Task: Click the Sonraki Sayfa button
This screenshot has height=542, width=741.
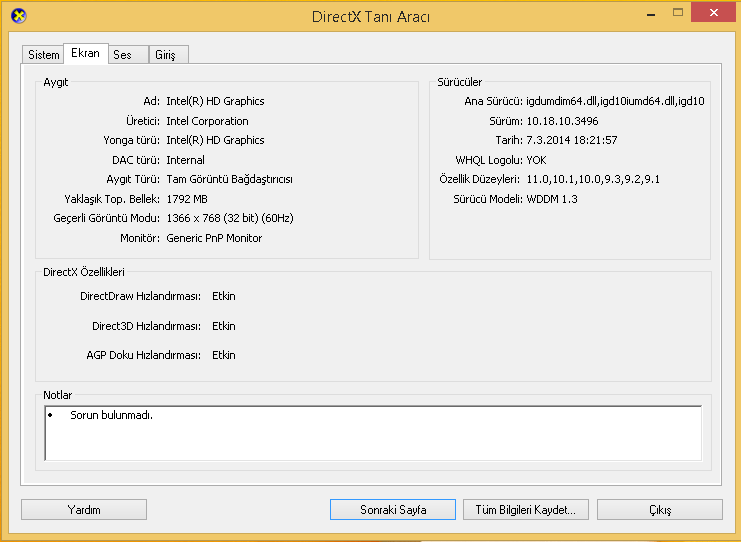Action: 393,509
